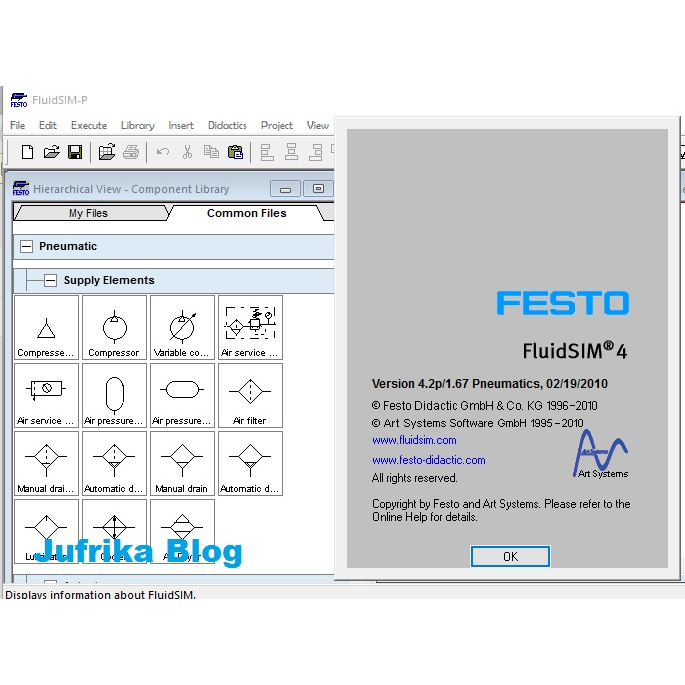Click the undo arrow toolbar icon
The height and width of the screenshot is (685, 685).
pos(163,152)
